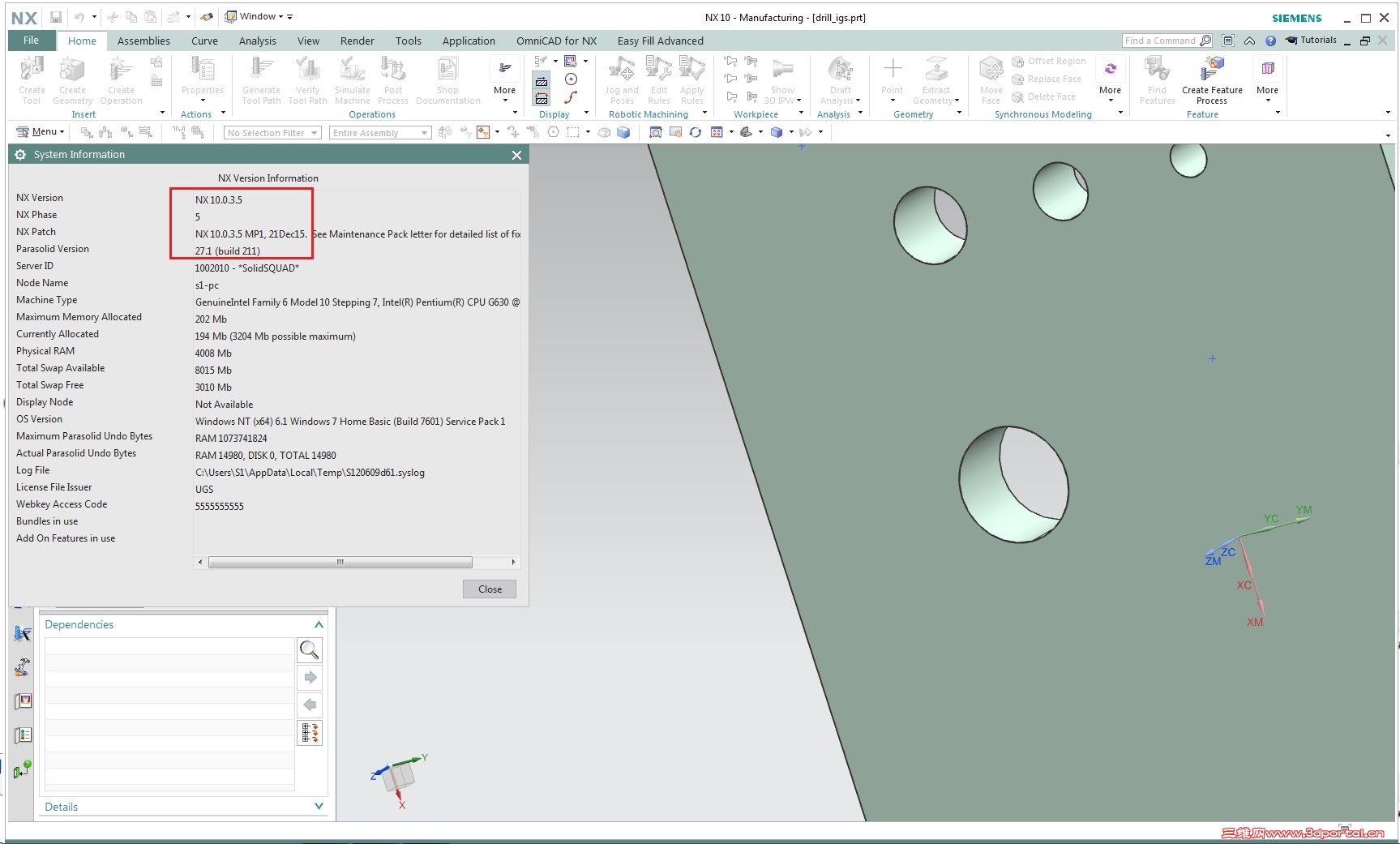Open Shop Documentation tool
The image size is (1400, 844).
point(447,80)
